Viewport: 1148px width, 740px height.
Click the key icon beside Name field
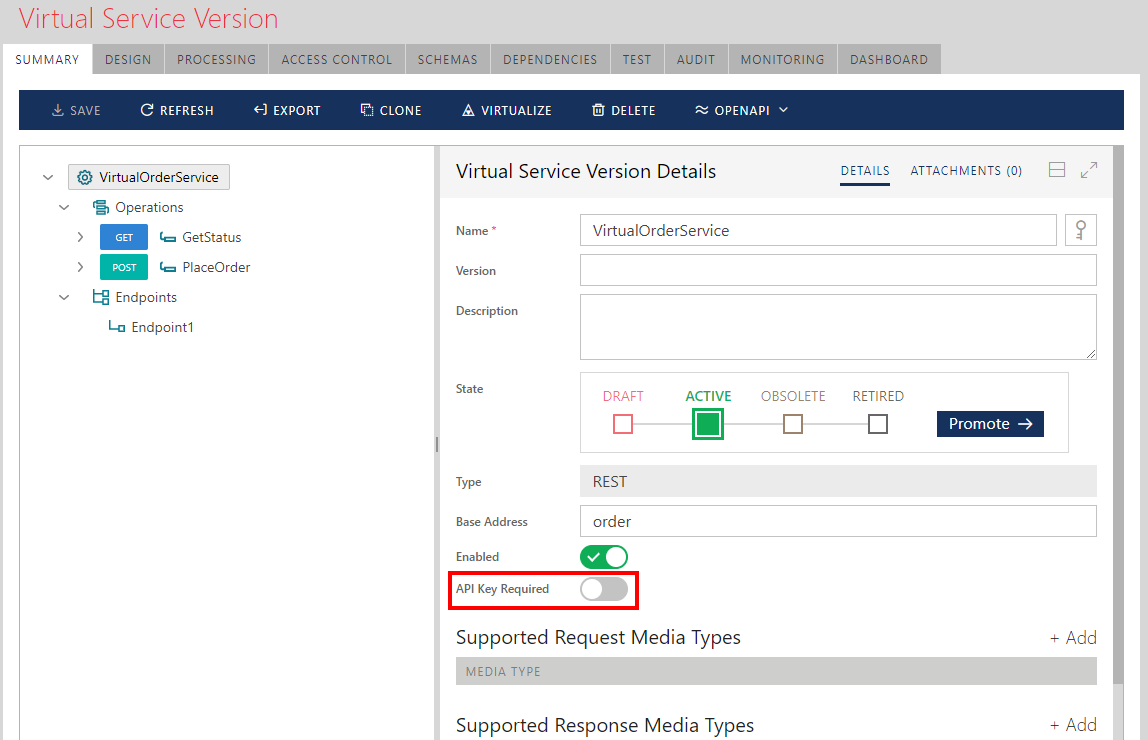(x=1081, y=231)
